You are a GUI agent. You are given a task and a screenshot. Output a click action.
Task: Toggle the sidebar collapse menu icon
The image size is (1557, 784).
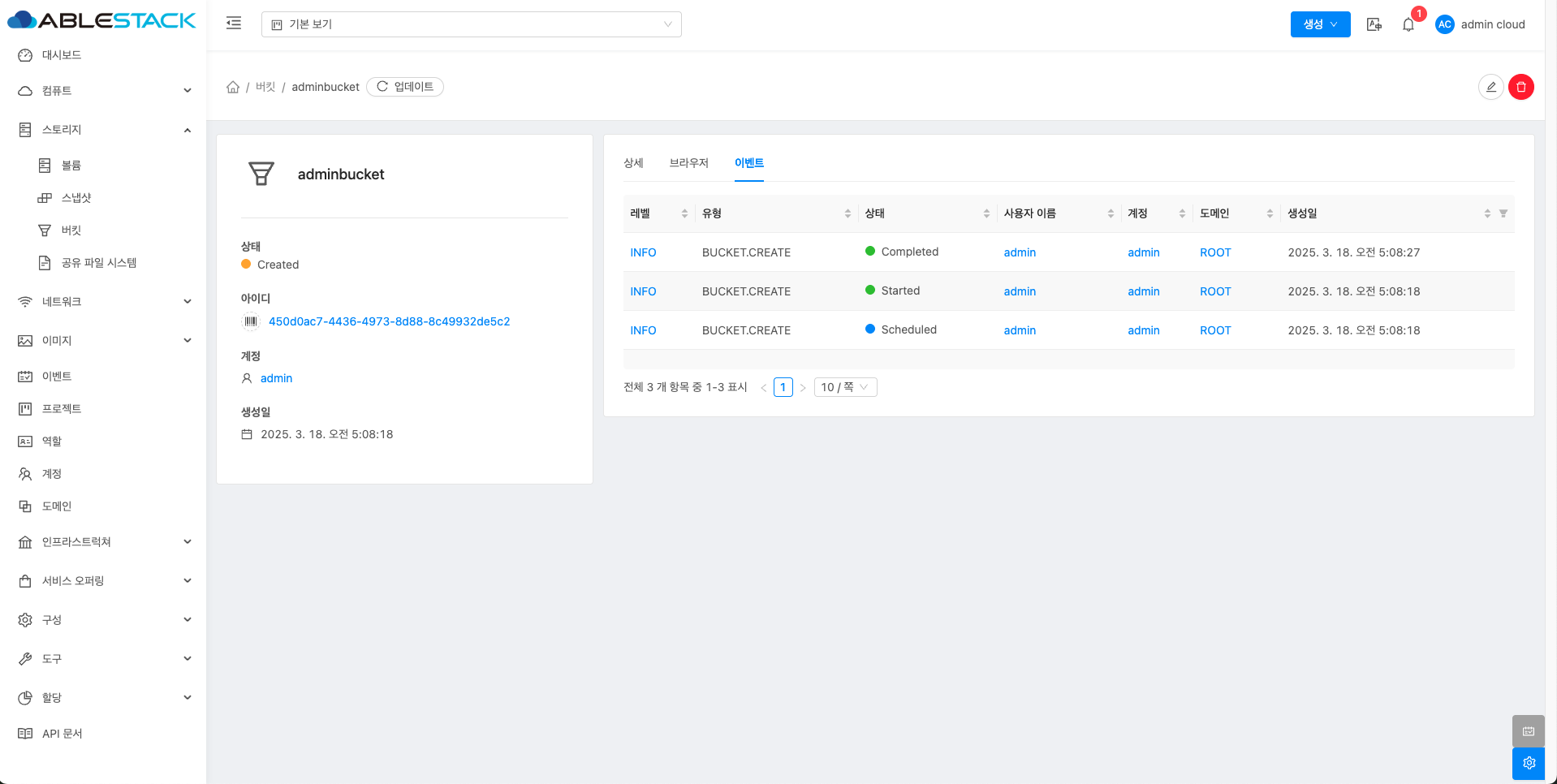point(234,24)
